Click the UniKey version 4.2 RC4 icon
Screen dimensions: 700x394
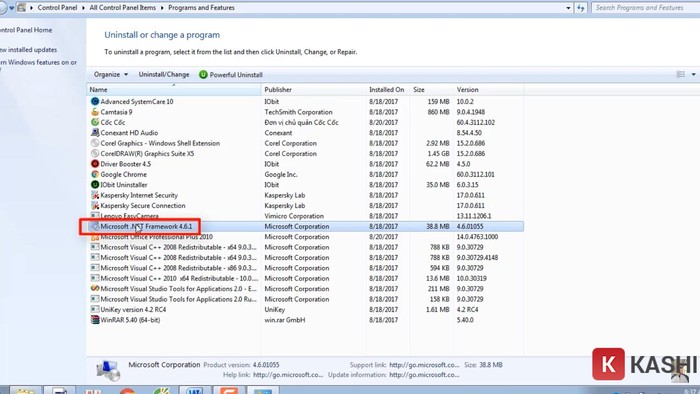click(x=95, y=309)
